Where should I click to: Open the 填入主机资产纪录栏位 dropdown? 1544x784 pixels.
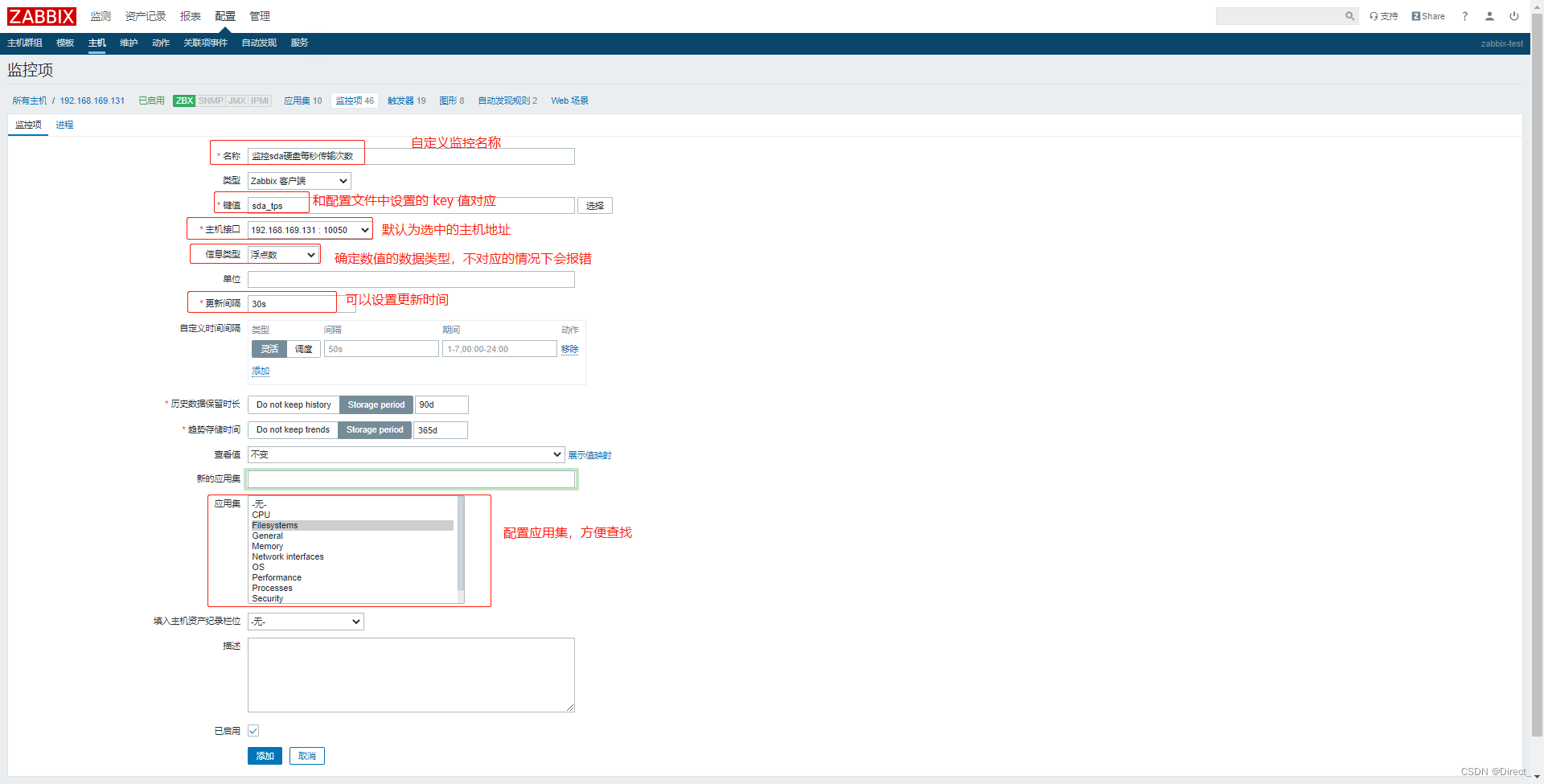[x=306, y=622]
